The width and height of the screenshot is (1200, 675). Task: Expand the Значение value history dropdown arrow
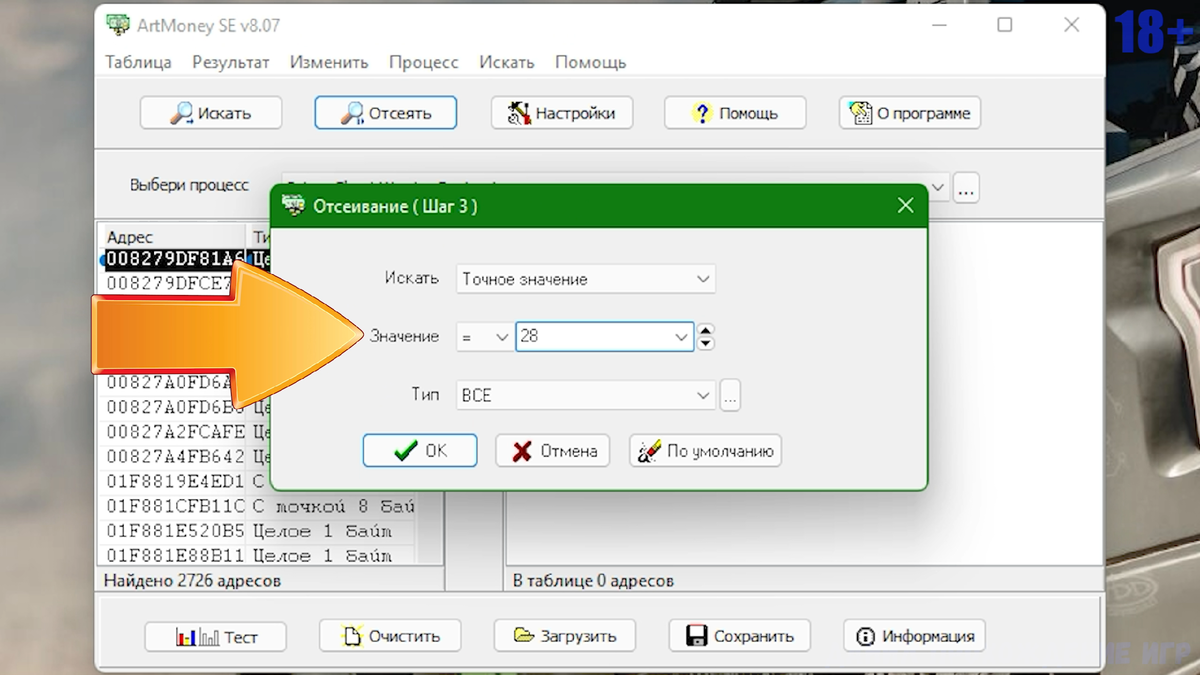pos(683,338)
